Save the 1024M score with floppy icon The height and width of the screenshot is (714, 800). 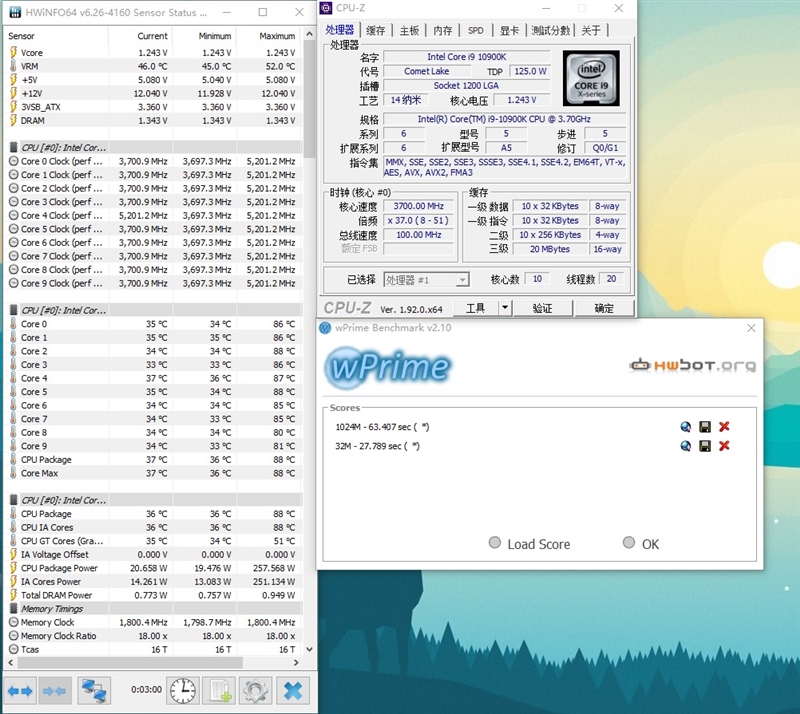coord(705,427)
